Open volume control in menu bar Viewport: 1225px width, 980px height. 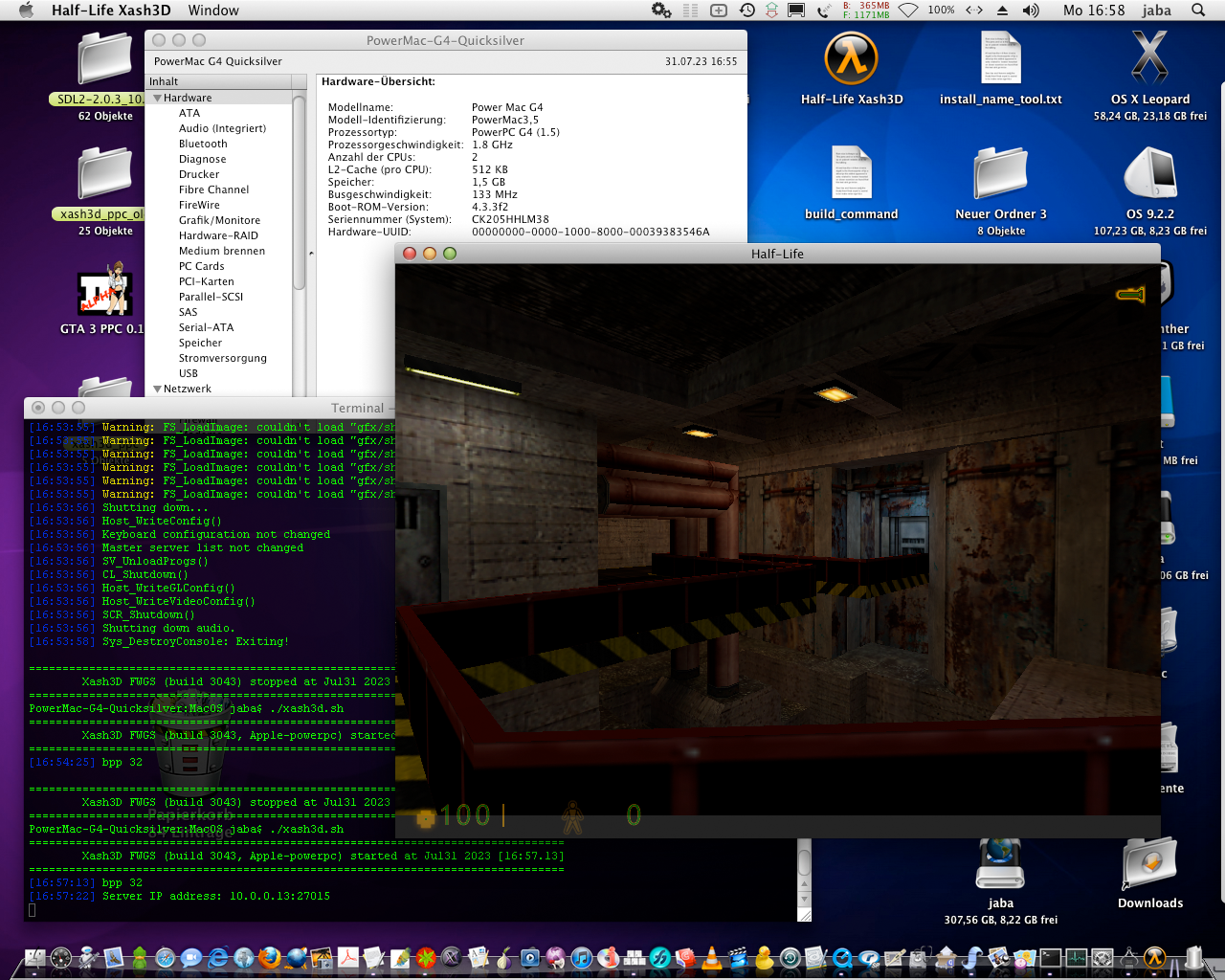pos(1031,10)
